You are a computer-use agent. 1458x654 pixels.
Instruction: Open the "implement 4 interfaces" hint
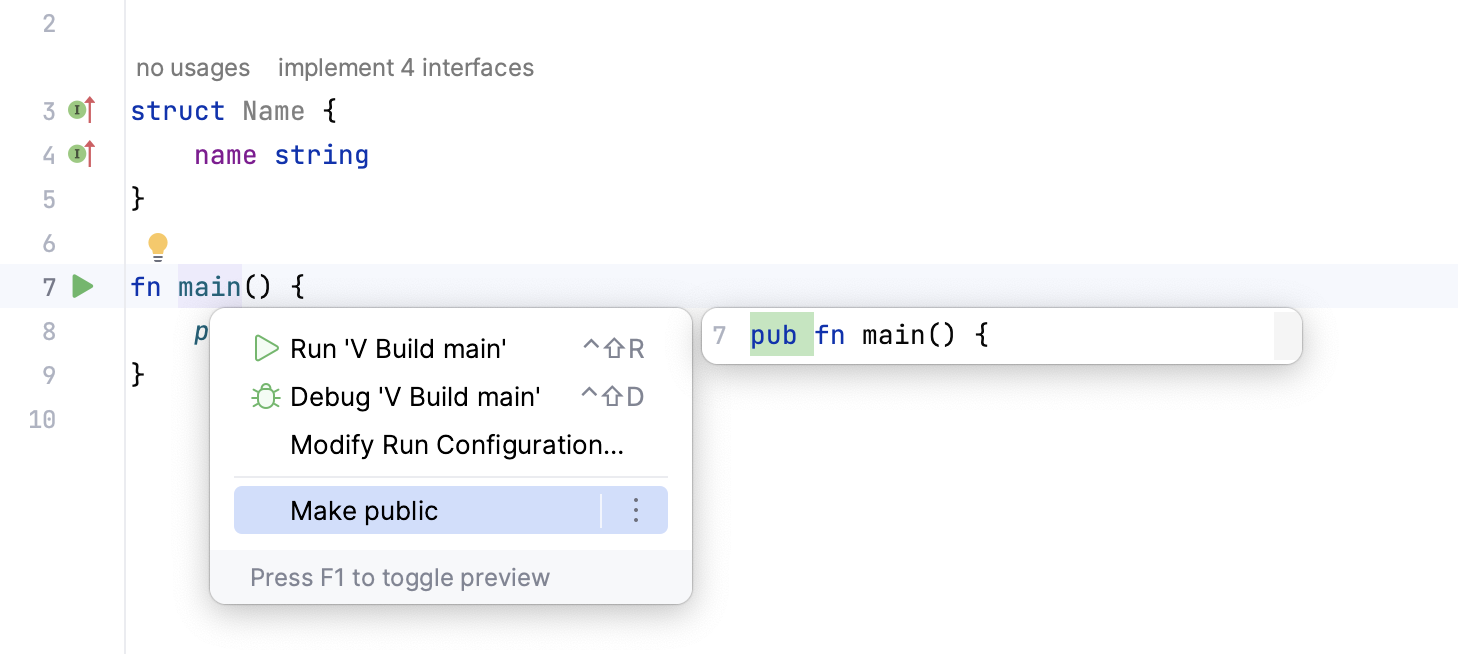(x=405, y=67)
